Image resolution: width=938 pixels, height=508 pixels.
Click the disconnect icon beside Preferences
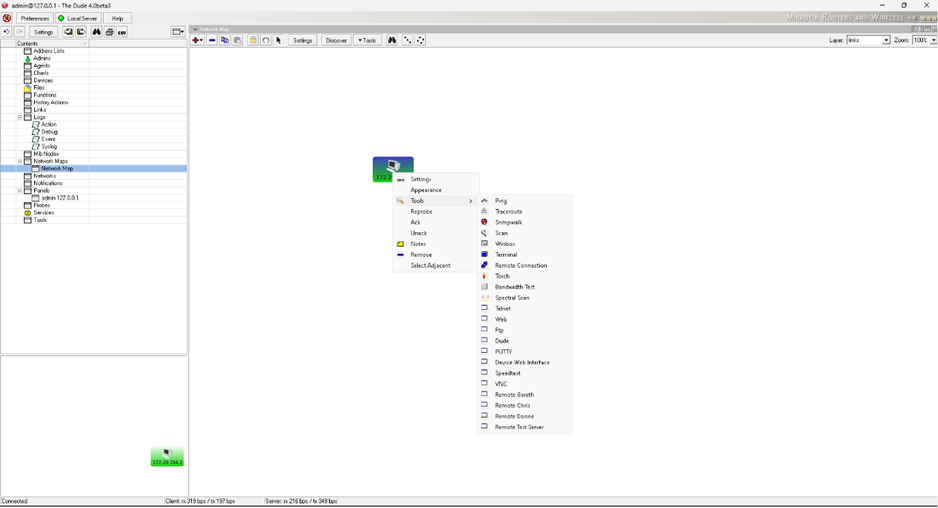coord(7,19)
